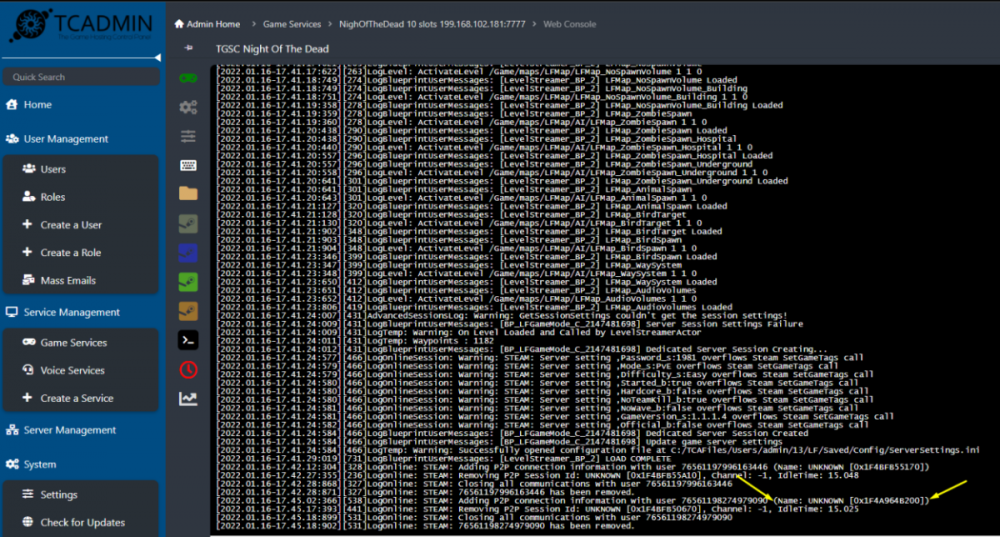The height and width of the screenshot is (537, 1000).
Task: Expand the Server Management section
Action: [x=70, y=430]
